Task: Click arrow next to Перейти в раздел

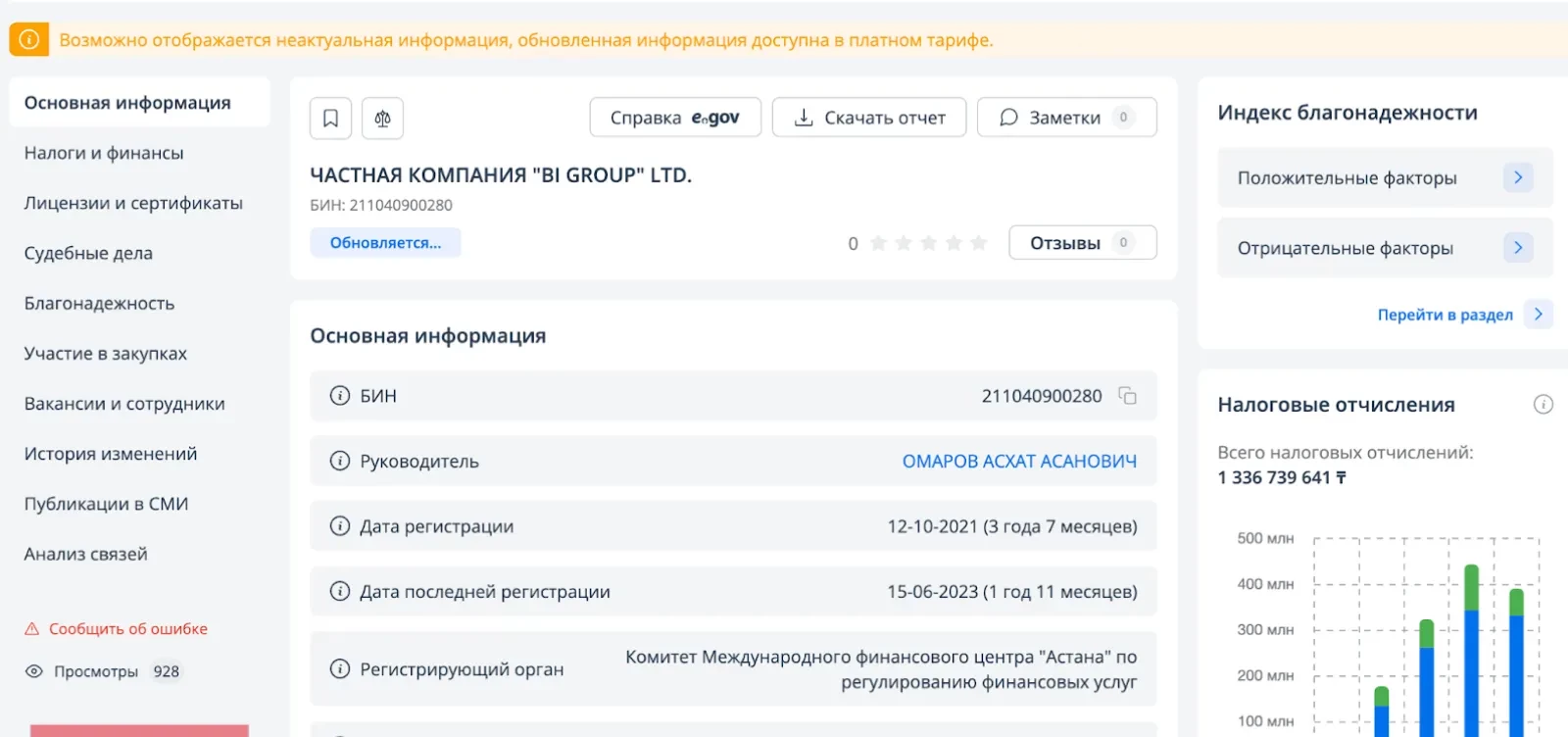Action: (1538, 315)
